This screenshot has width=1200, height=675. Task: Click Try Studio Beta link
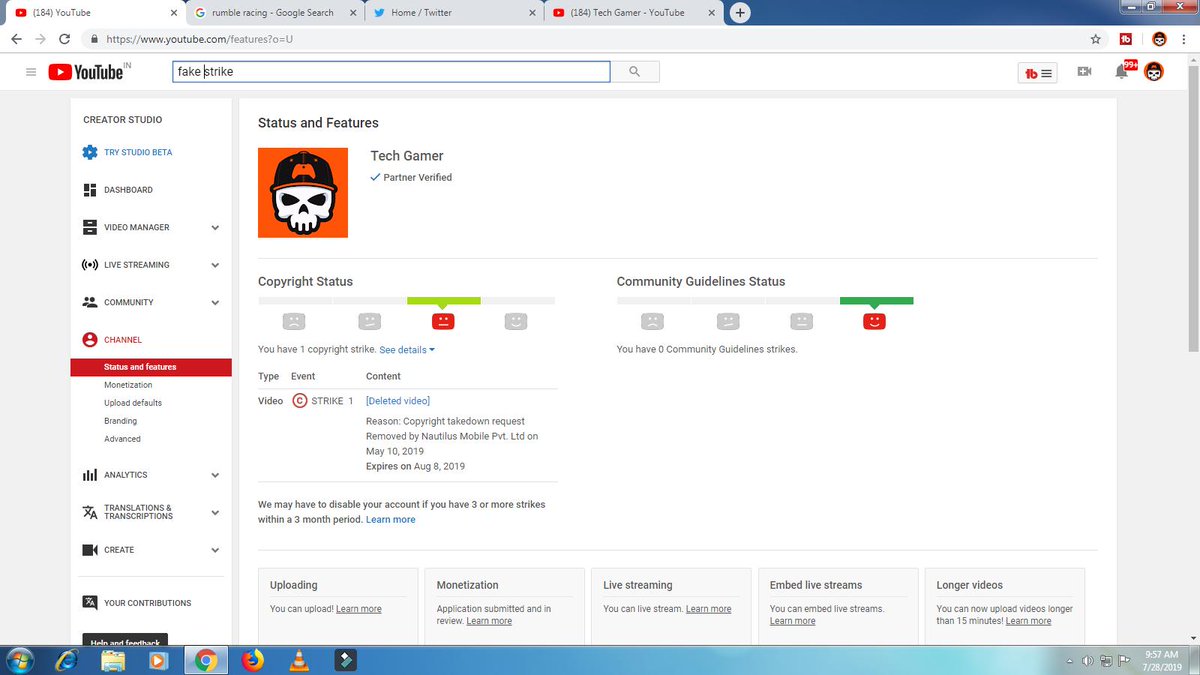(138, 153)
